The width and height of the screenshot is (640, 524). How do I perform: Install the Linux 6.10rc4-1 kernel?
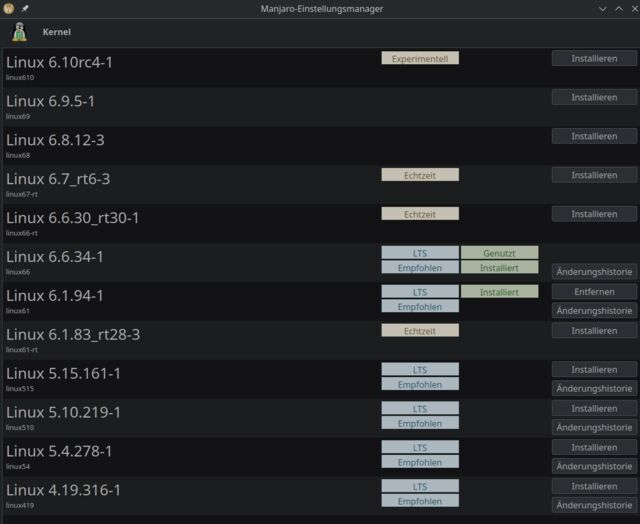point(594,58)
